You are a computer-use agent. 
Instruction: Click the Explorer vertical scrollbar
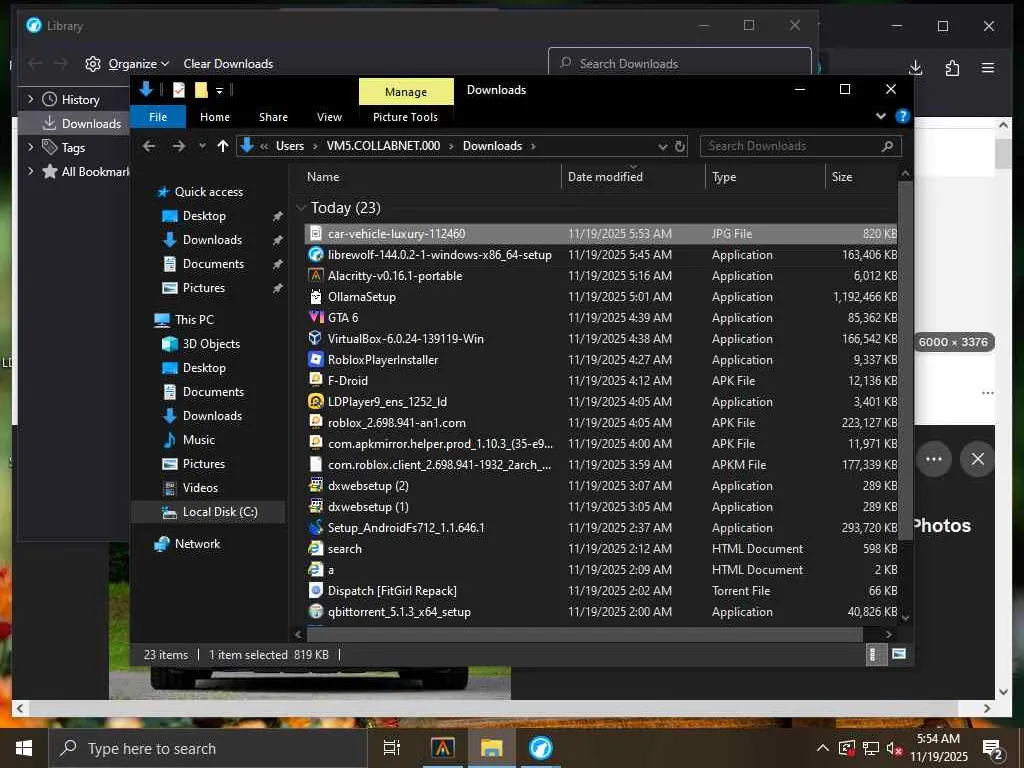click(905, 359)
